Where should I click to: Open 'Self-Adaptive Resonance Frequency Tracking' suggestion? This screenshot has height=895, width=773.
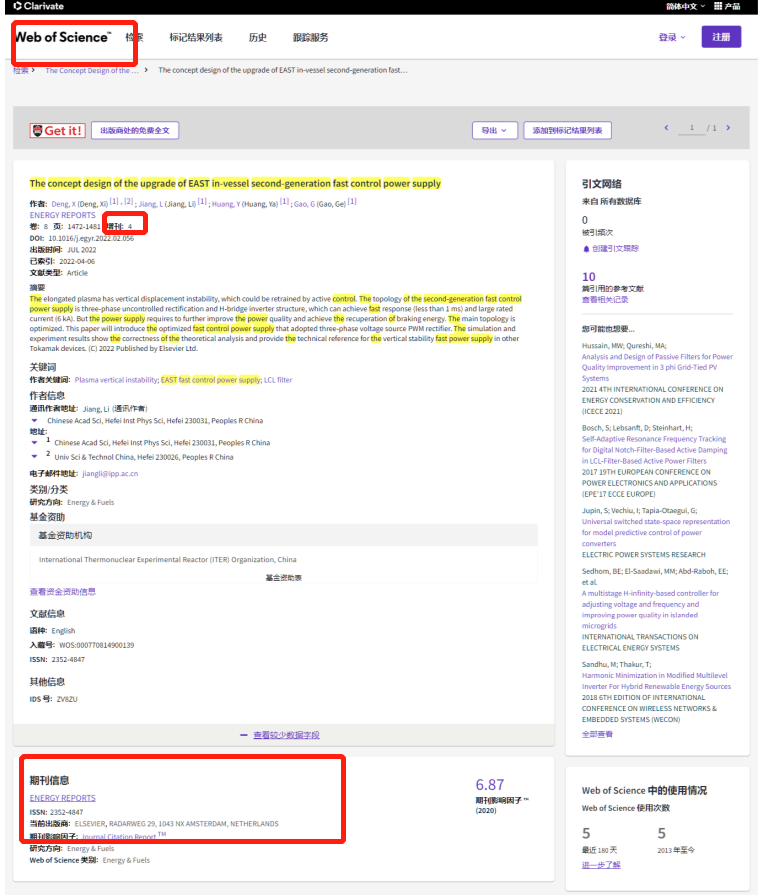[654, 450]
